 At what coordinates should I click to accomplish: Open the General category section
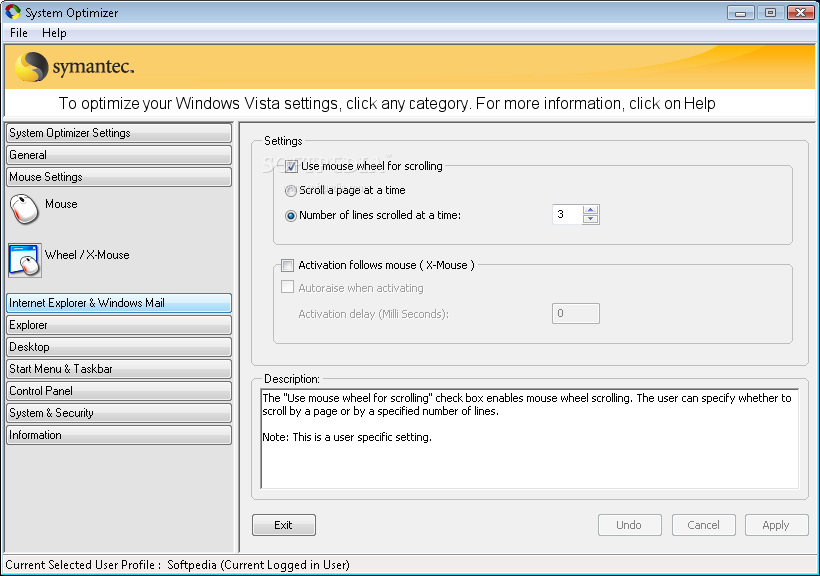[x=119, y=155]
